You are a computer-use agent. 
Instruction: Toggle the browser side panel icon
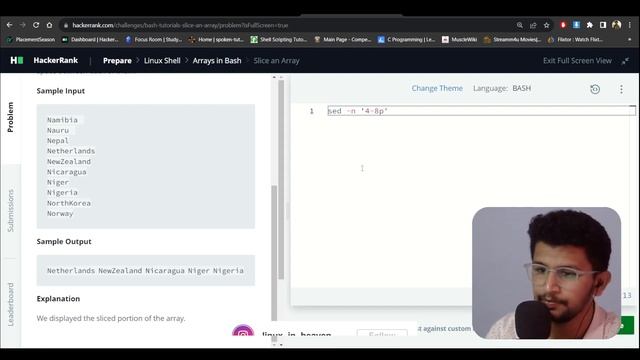pos(603,25)
